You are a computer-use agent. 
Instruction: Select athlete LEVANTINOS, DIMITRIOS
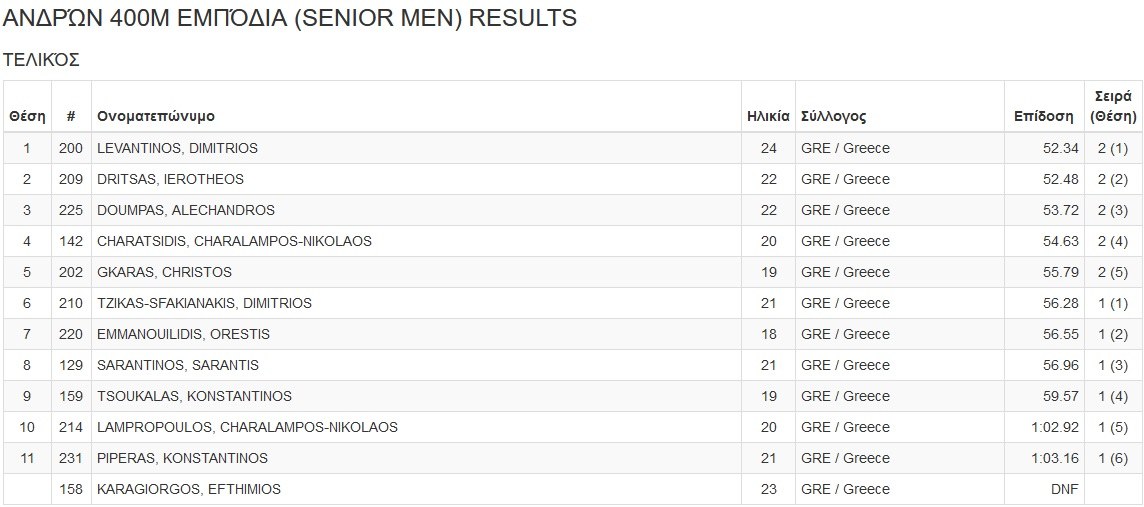tap(177, 148)
